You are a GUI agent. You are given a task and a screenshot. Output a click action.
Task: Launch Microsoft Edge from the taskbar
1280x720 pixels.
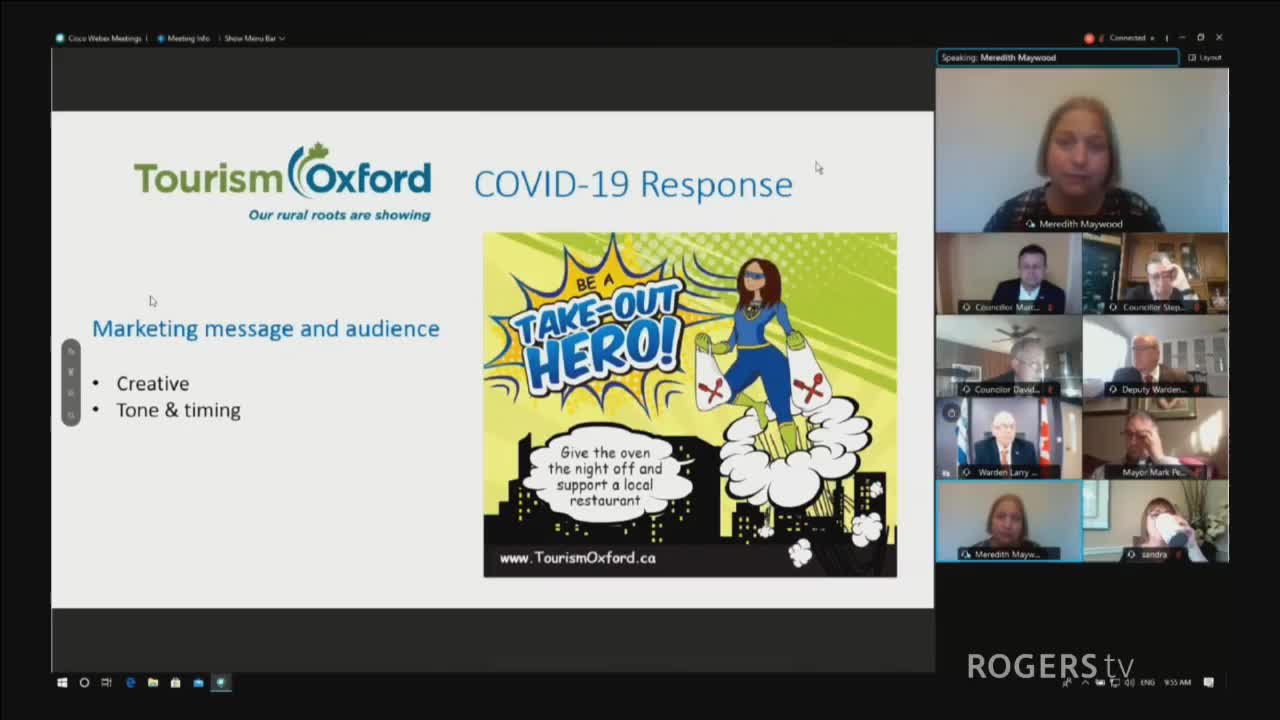130,683
